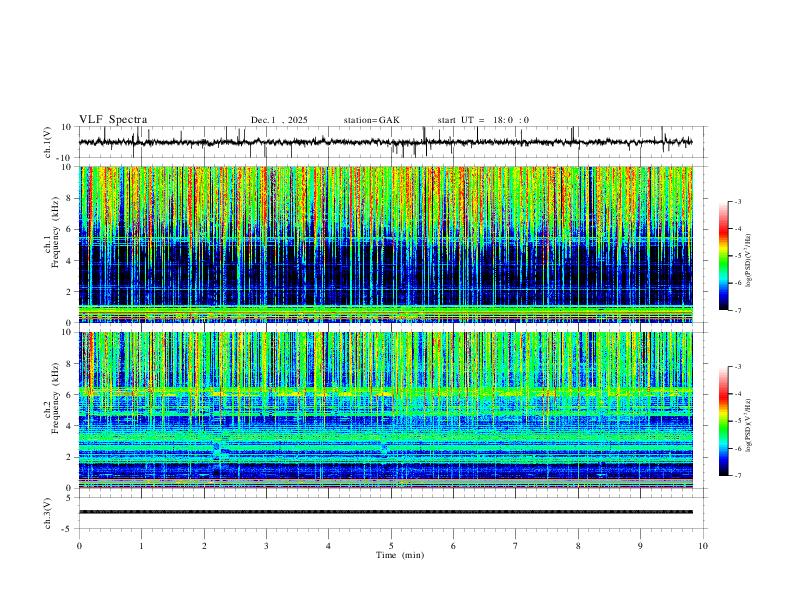Click the "6" tick on the Time axis
This screenshot has width=792, height=612.
[453, 546]
